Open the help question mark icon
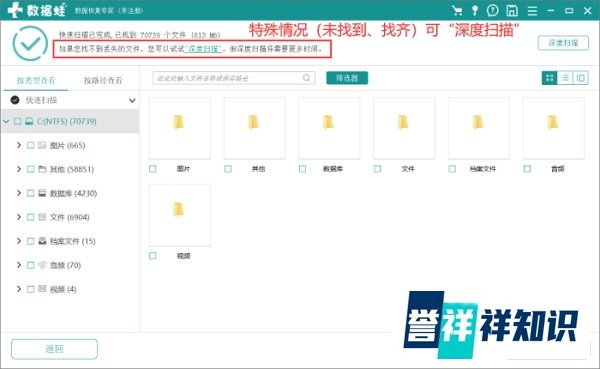This screenshot has height=369, width=600. [492, 10]
